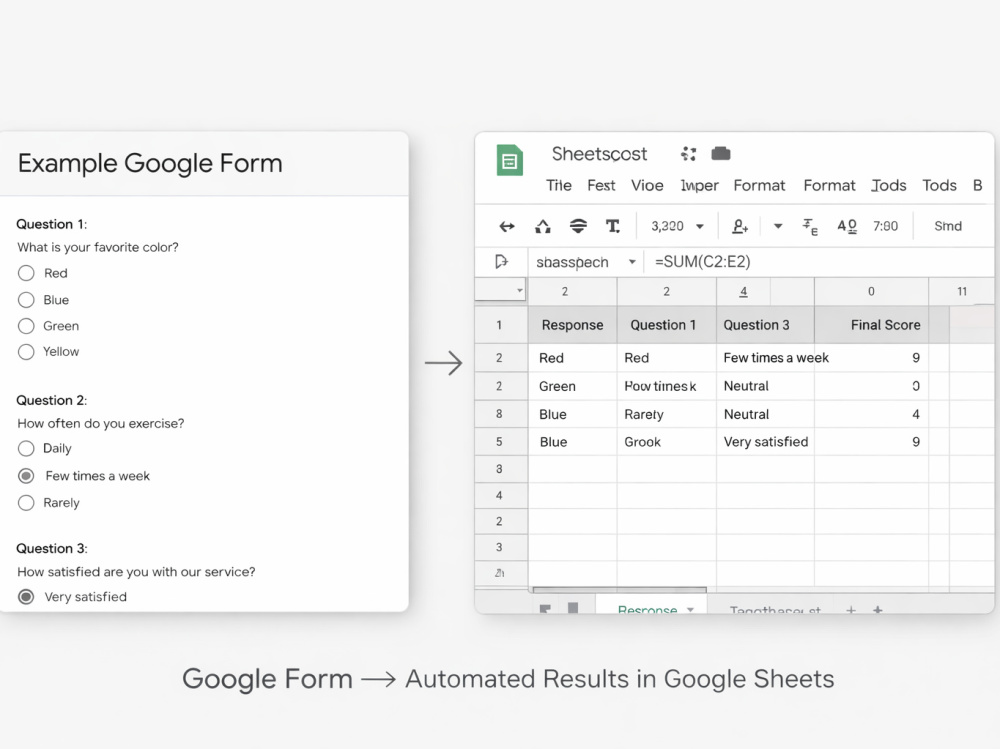Viewport: 1000px width, 749px height.
Task: Select row header number 1
Action: 501,325
